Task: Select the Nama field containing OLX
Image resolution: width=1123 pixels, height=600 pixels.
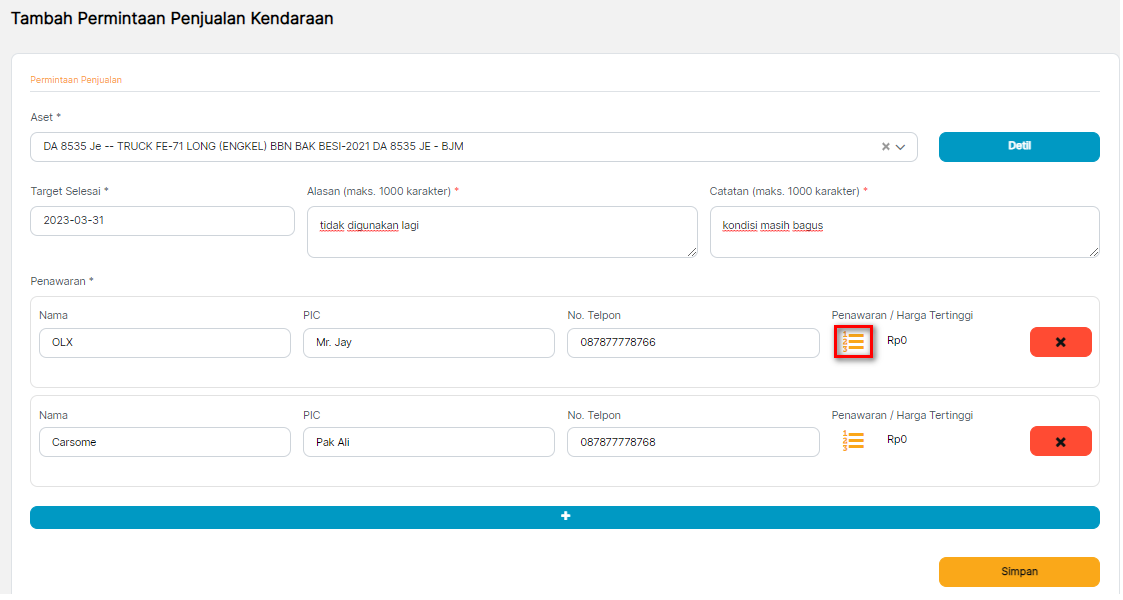Action: point(164,343)
